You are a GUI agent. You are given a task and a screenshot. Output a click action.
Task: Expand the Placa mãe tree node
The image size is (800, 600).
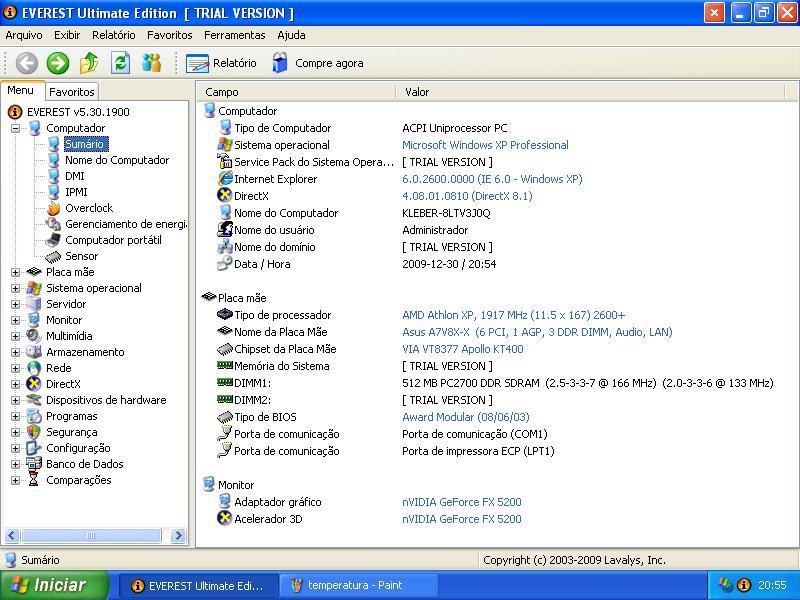pos(15,272)
